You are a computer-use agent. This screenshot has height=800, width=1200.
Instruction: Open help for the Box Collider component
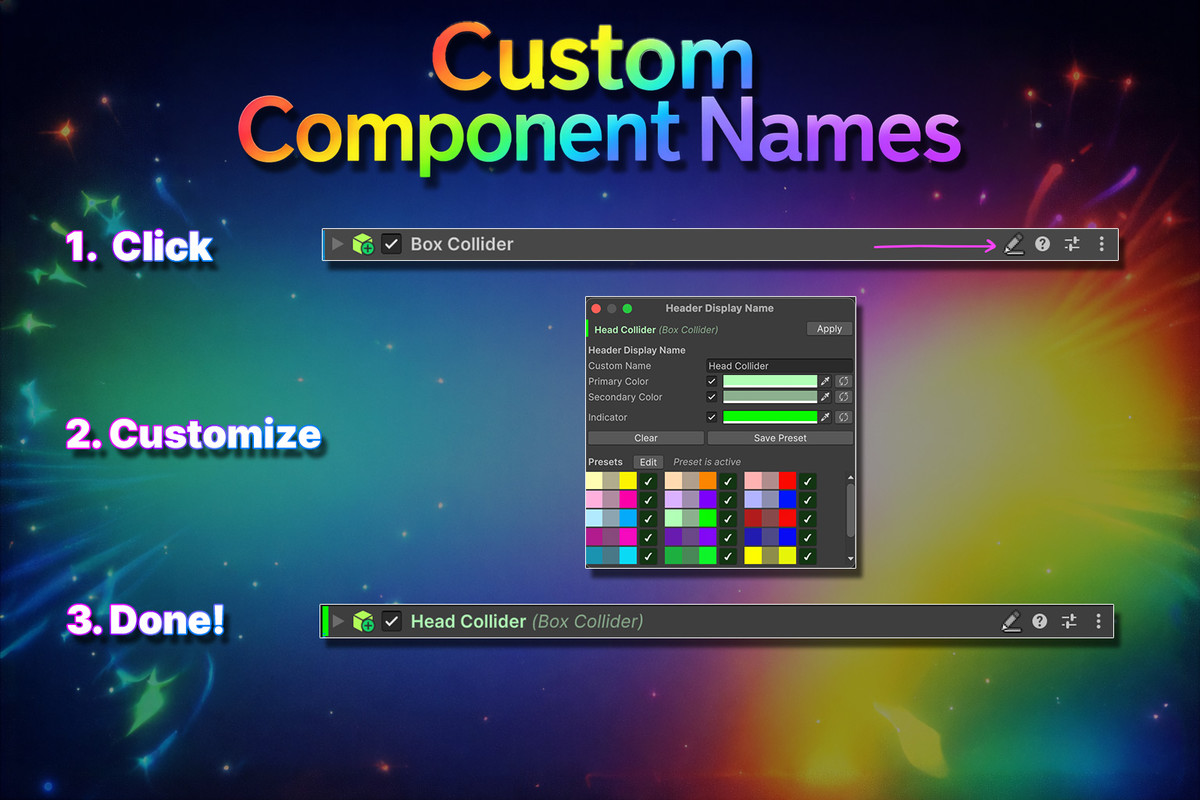click(1042, 244)
